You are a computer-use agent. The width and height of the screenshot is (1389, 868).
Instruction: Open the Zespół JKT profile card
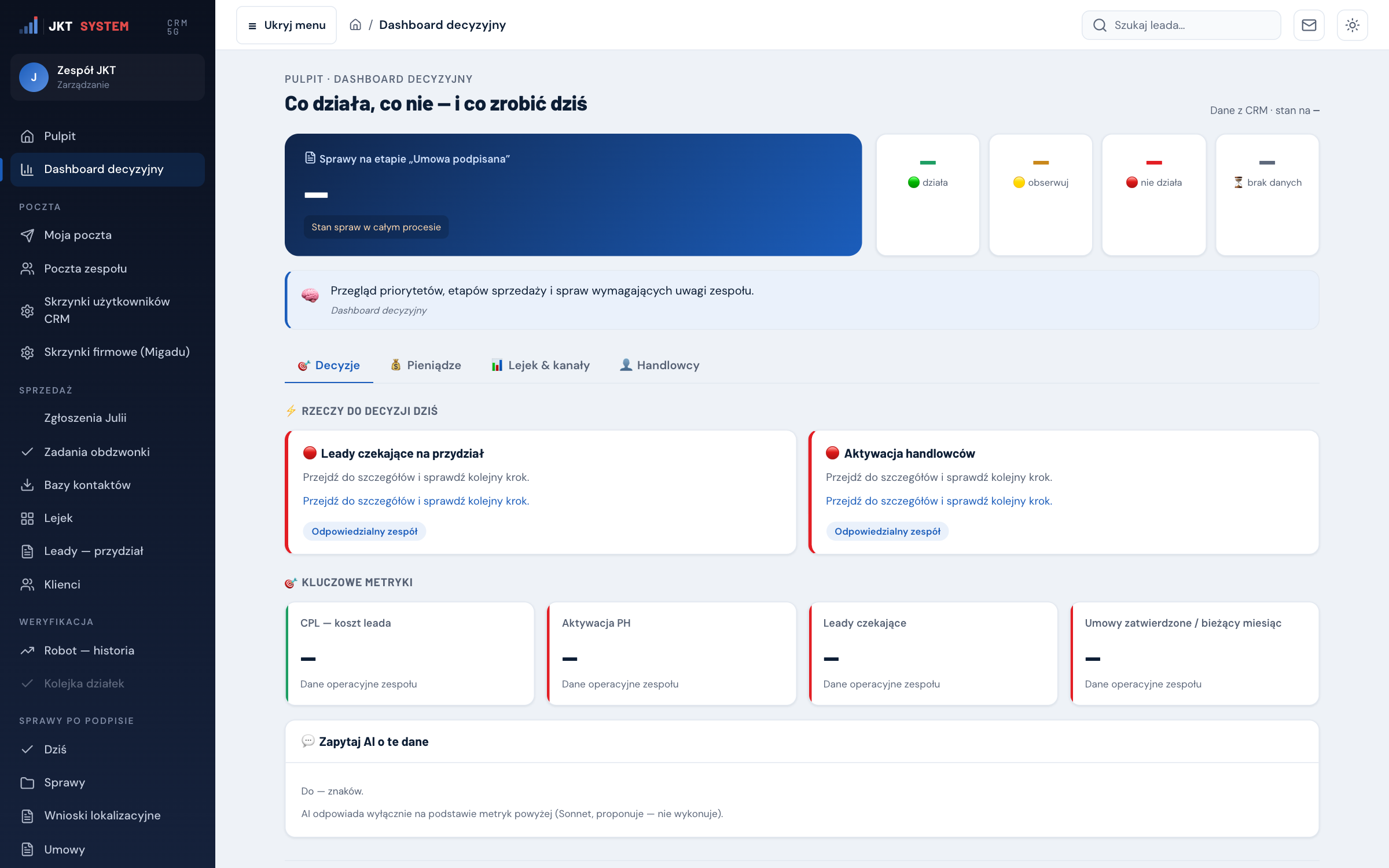click(x=108, y=77)
